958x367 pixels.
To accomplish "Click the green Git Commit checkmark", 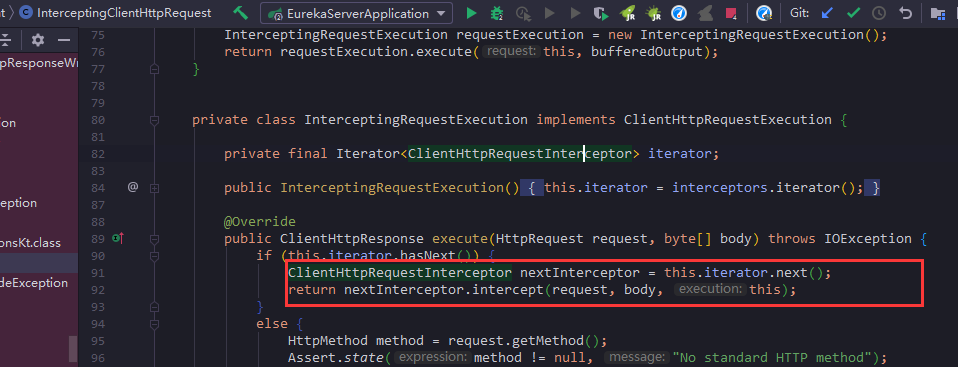I will click(854, 12).
